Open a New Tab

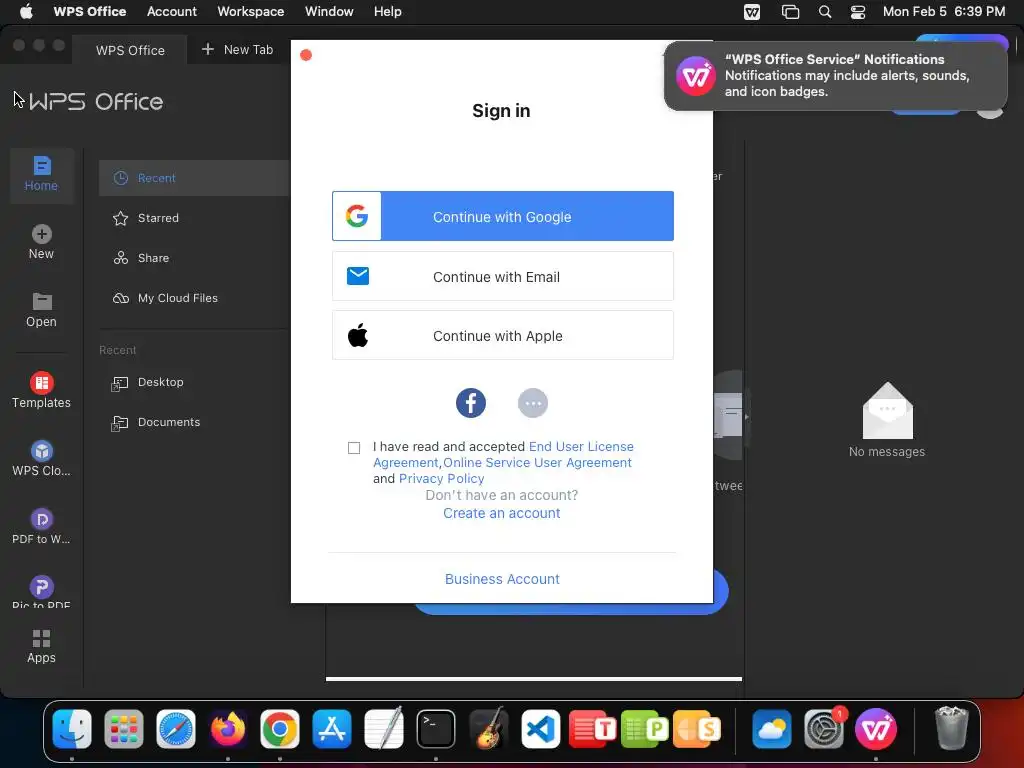pos(238,50)
